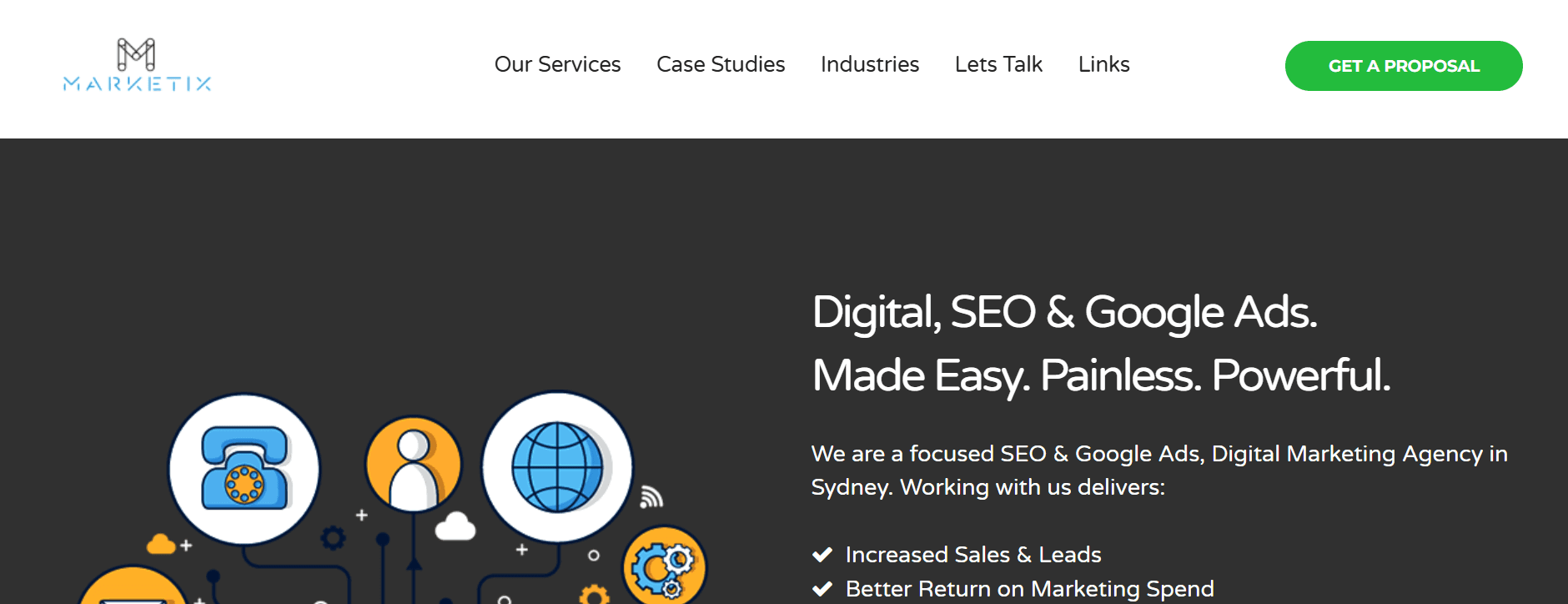This screenshot has width=1568, height=604.
Task: Click the hero headline 'Digital, SEO & Google Ads.'
Action: tap(1064, 313)
